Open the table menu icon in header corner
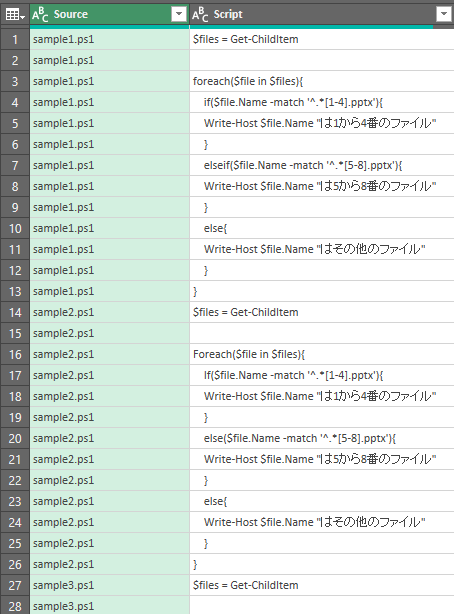 pyautogui.click(x=15, y=15)
